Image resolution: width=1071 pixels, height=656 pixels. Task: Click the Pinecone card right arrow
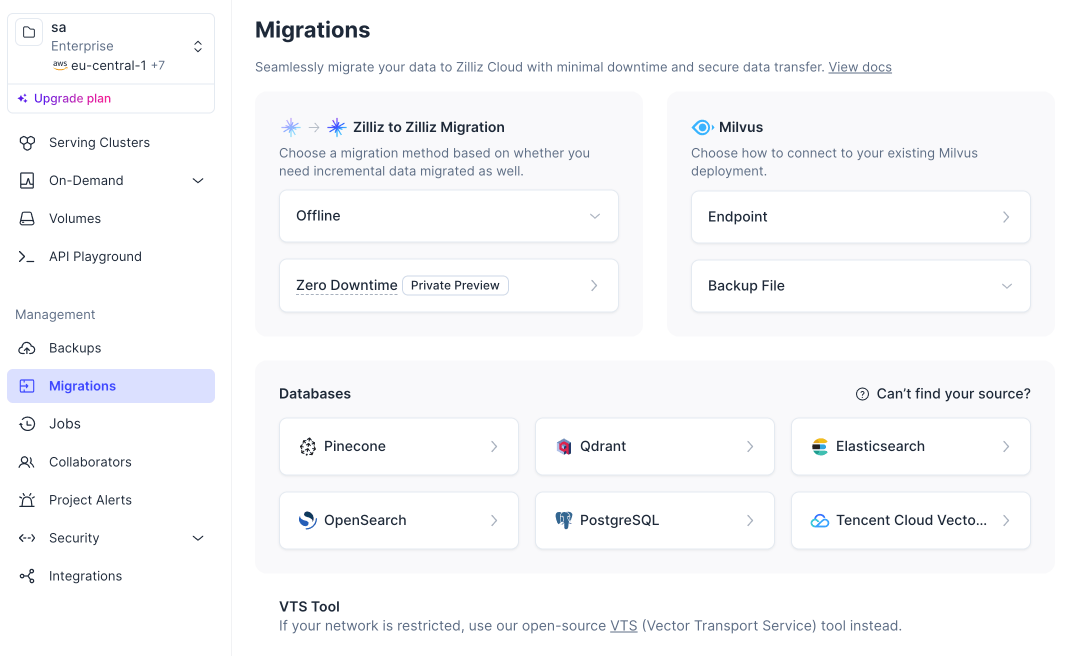[494, 446]
